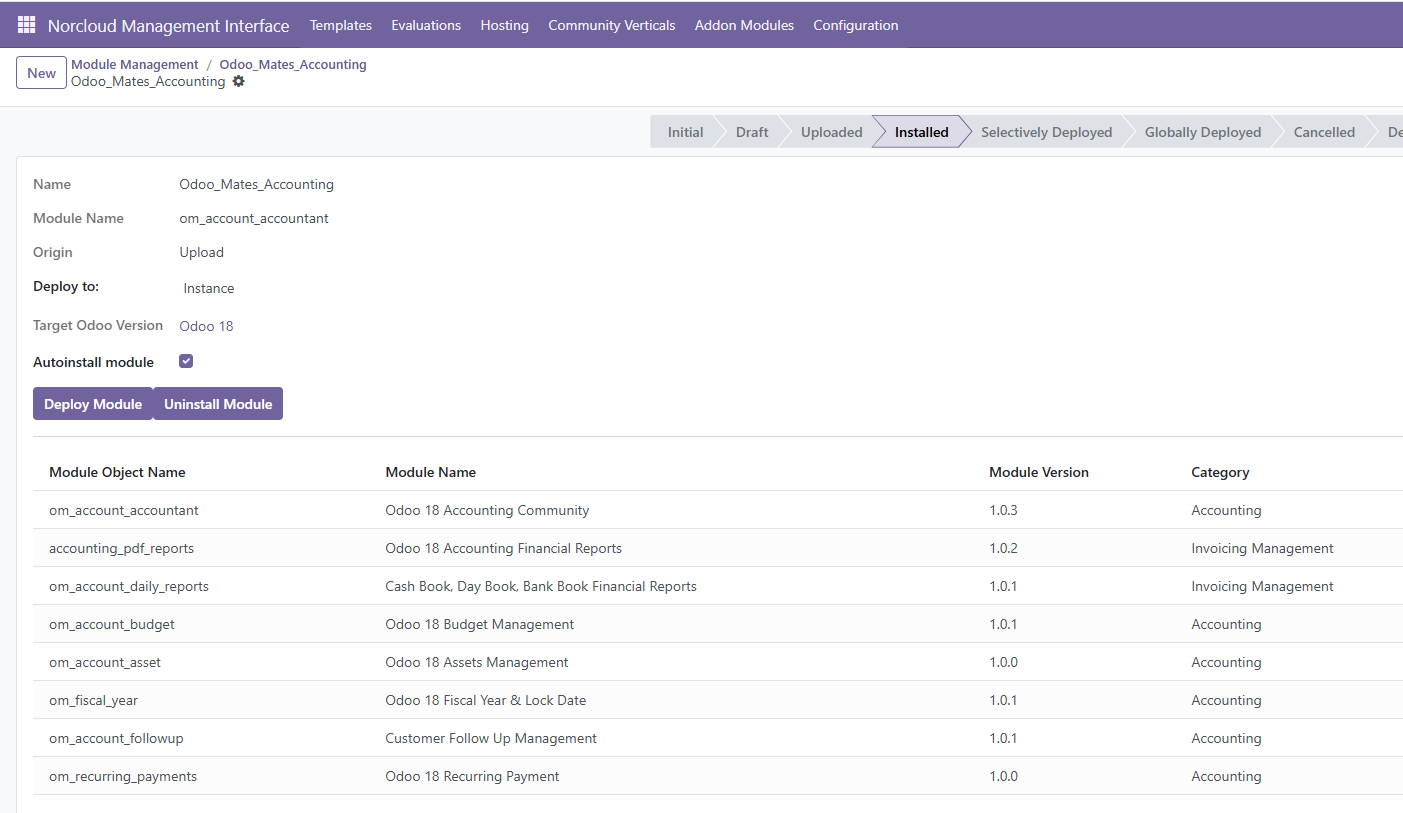1403x813 pixels.
Task: Sort by the Module Version column header
Action: point(1039,472)
